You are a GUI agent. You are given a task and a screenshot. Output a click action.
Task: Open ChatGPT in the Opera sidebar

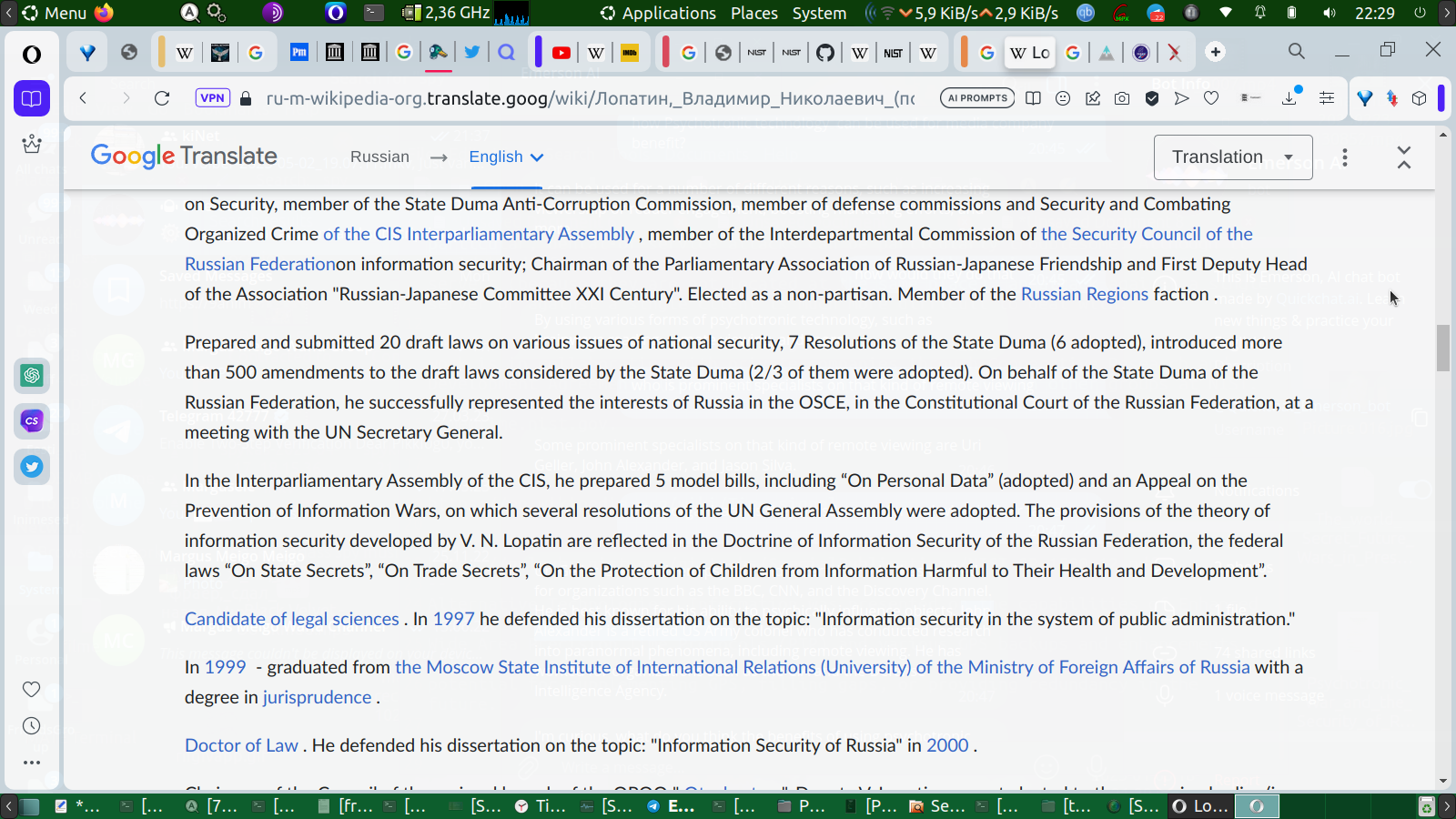[x=32, y=375]
